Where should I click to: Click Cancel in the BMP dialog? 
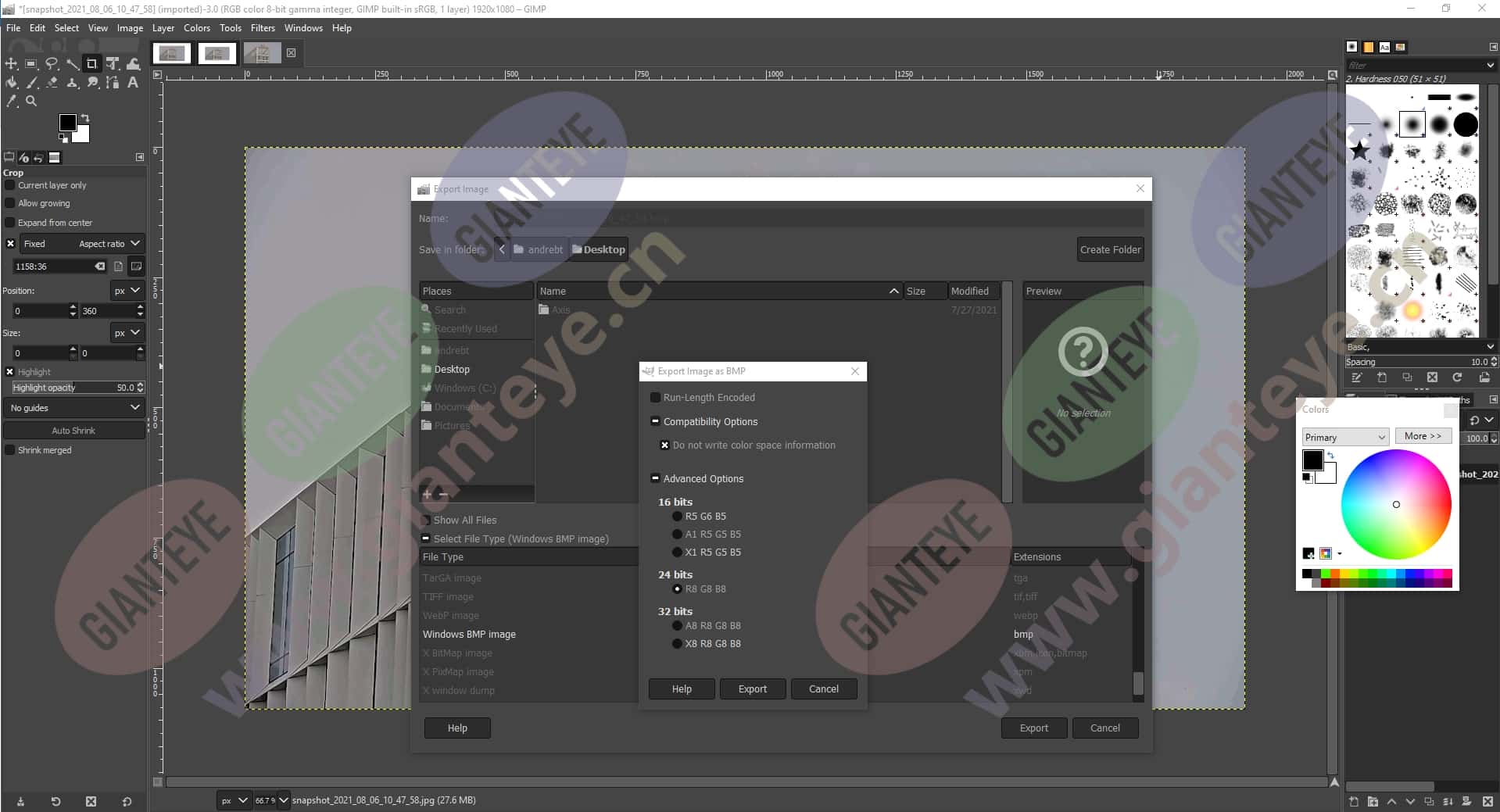point(824,689)
